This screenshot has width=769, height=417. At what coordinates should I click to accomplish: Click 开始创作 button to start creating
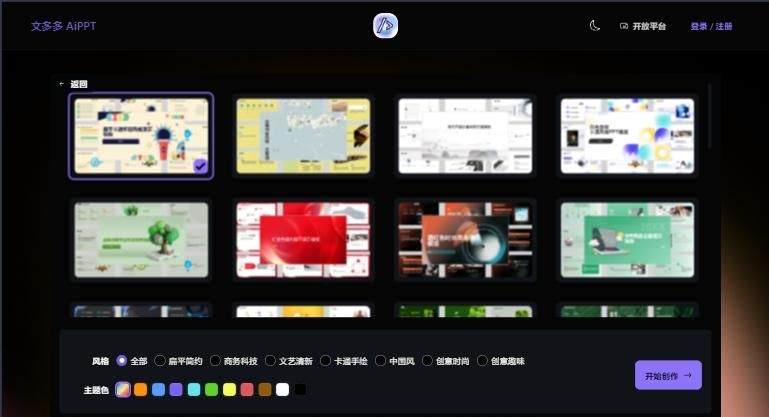coord(668,375)
